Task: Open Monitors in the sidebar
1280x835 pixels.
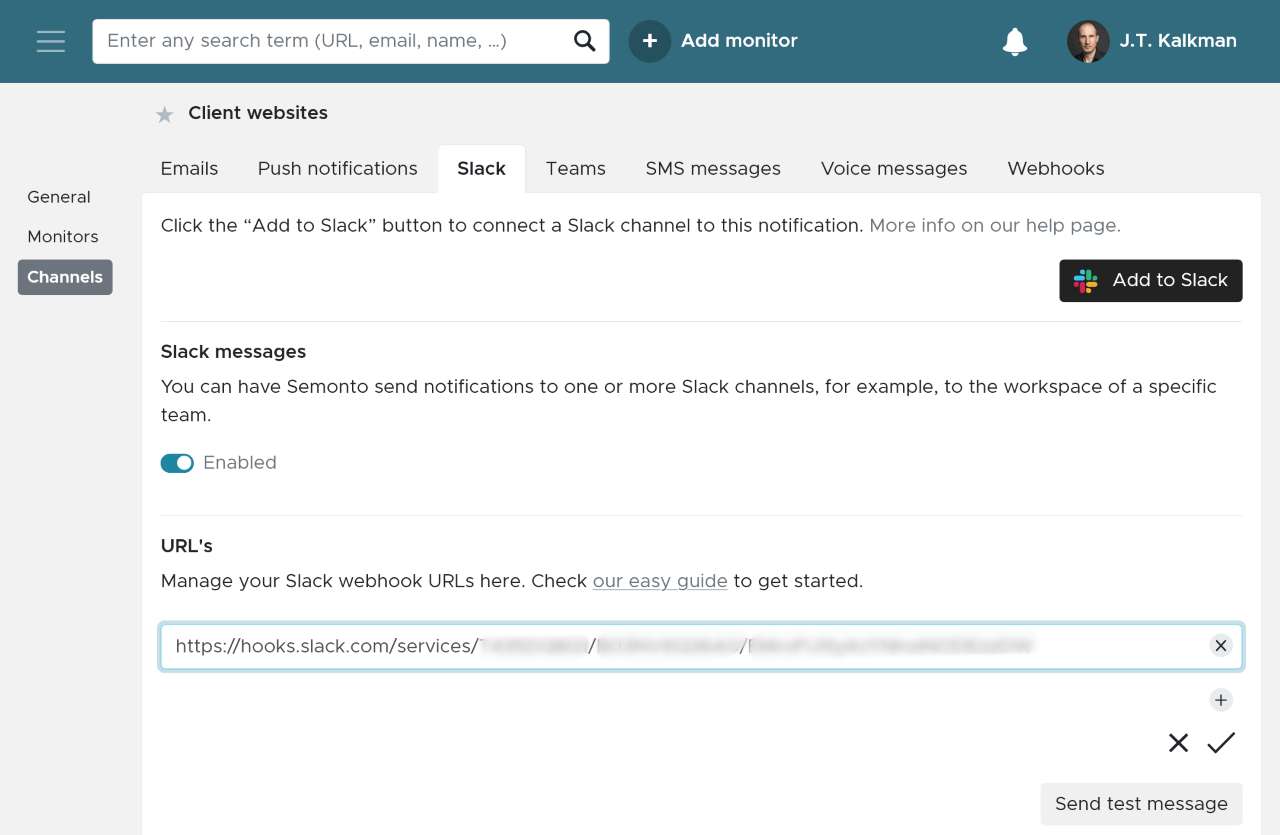Action: [x=63, y=237]
